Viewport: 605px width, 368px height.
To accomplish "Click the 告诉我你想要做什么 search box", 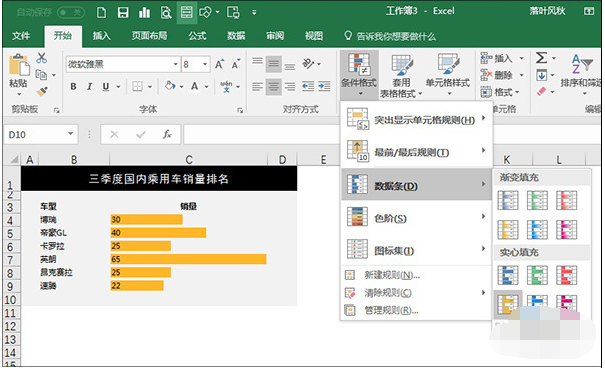I will point(390,36).
